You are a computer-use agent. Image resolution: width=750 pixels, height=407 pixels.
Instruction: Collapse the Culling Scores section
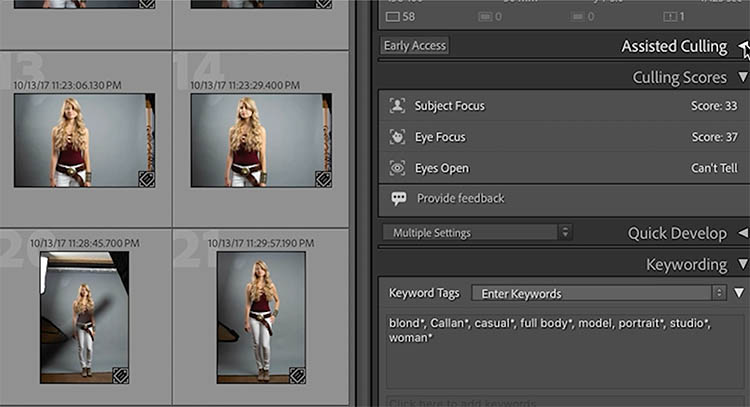tap(742, 77)
